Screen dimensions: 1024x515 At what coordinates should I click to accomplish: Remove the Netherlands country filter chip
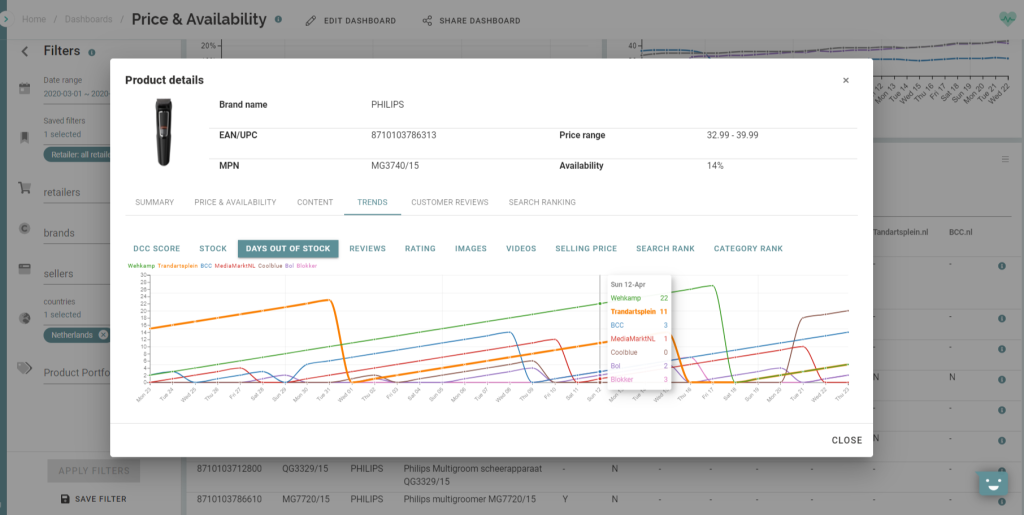(x=103, y=335)
